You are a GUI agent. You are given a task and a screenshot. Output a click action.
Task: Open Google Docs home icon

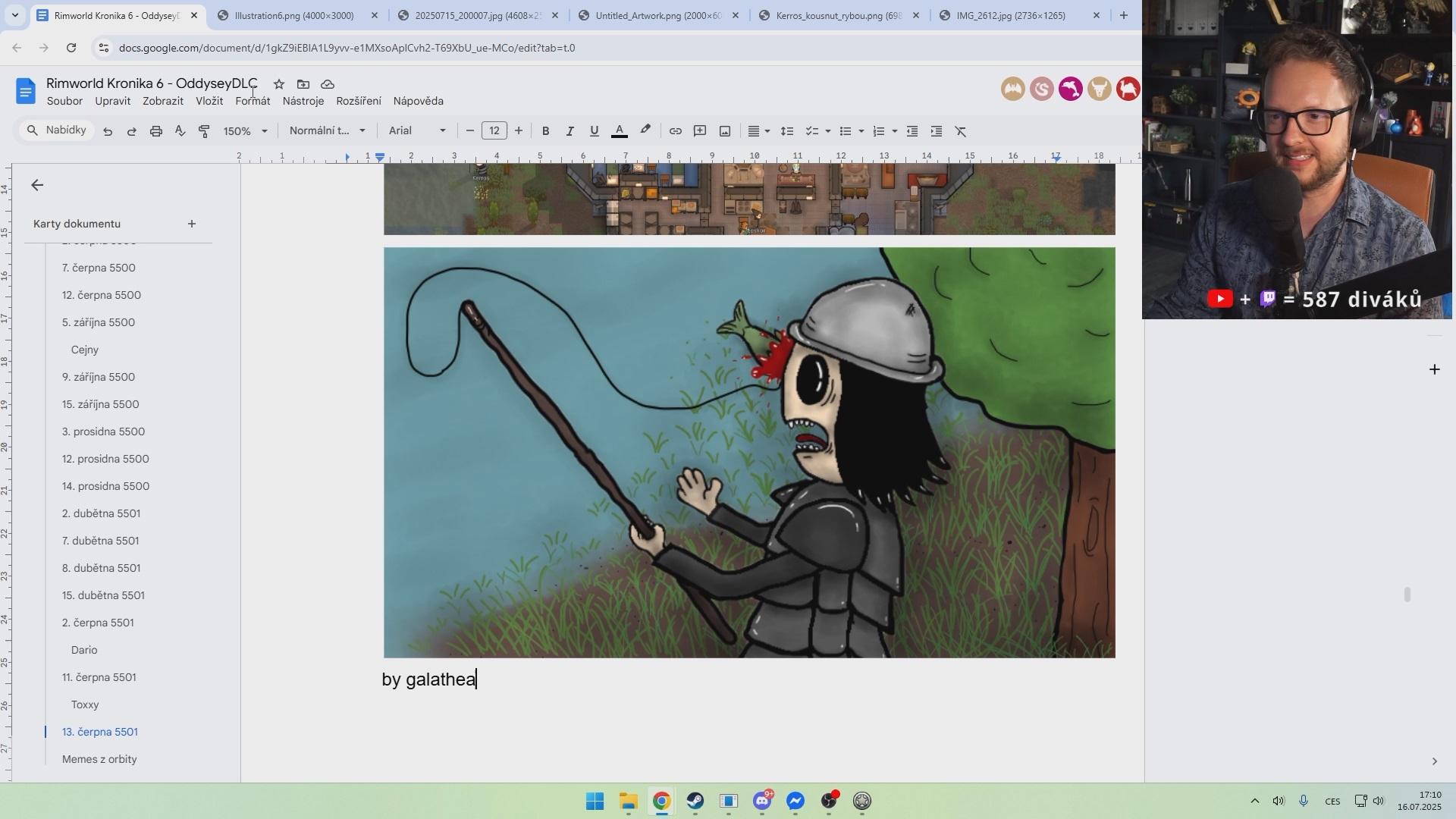point(25,92)
